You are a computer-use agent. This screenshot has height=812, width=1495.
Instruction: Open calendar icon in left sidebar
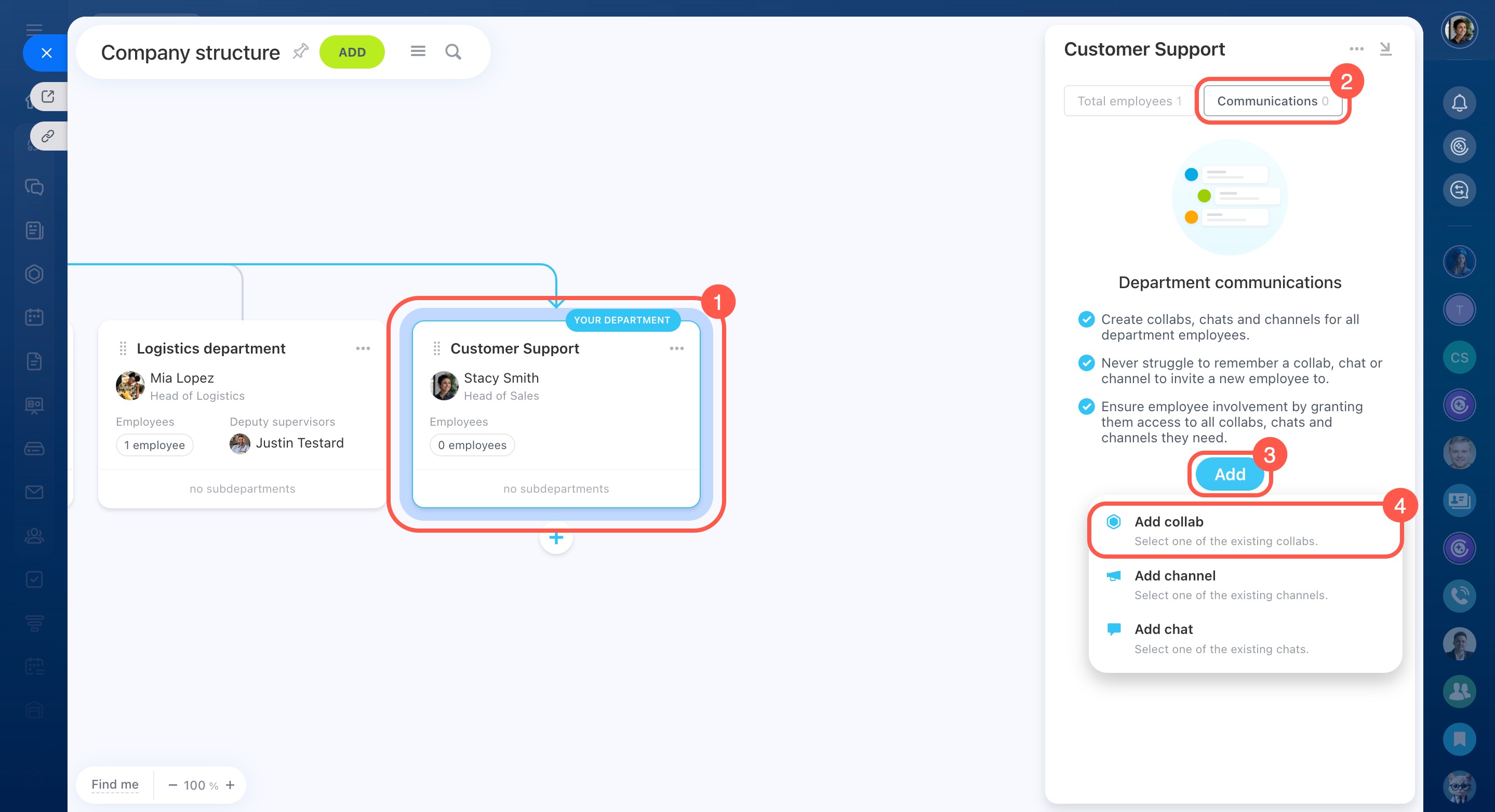(x=34, y=317)
